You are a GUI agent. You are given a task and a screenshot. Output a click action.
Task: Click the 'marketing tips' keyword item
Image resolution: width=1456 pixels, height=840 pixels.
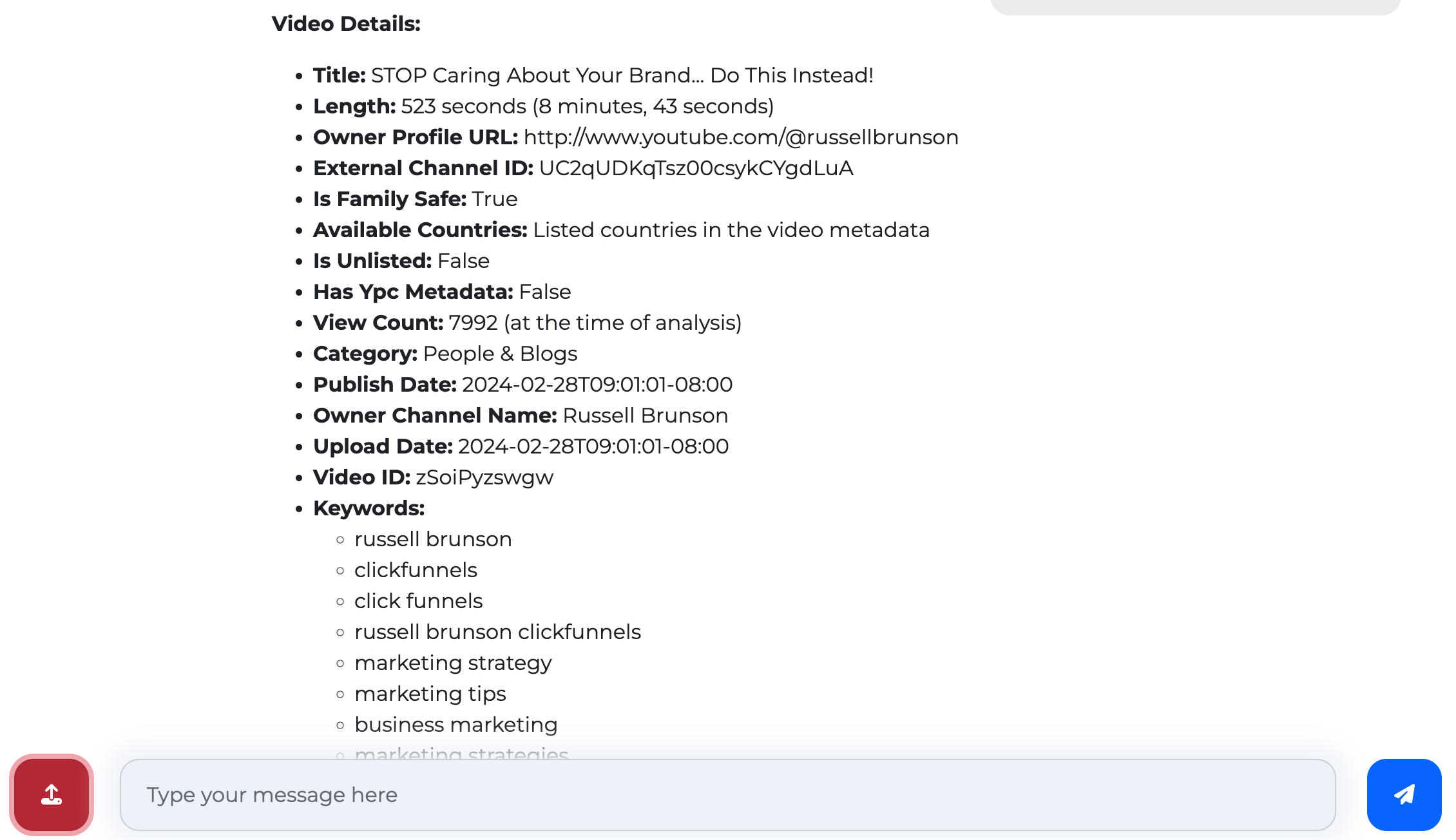point(430,694)
